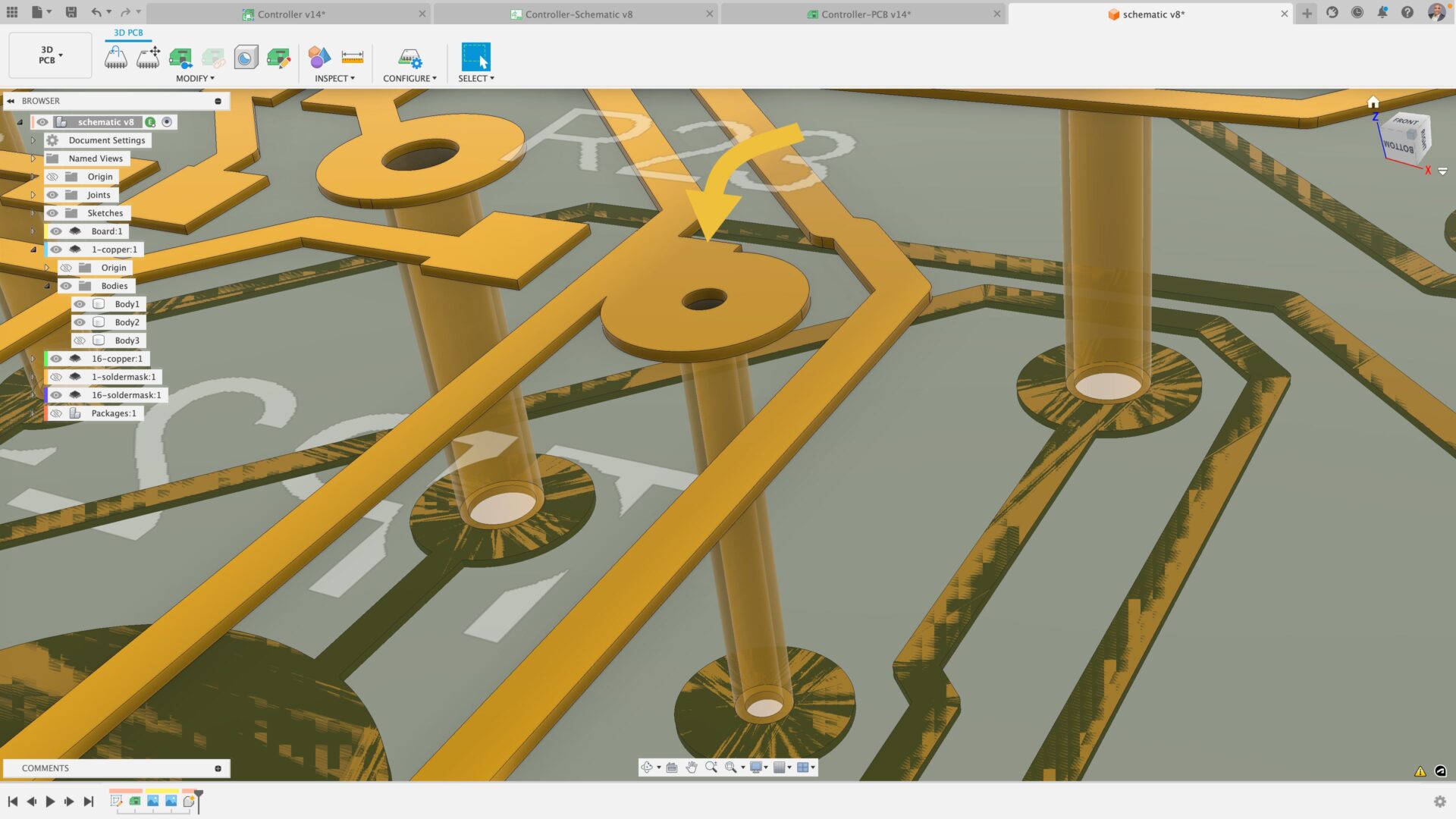1456x819 pixels.
Task: Click the Look At icon
Action: click(x=671, y=767)
